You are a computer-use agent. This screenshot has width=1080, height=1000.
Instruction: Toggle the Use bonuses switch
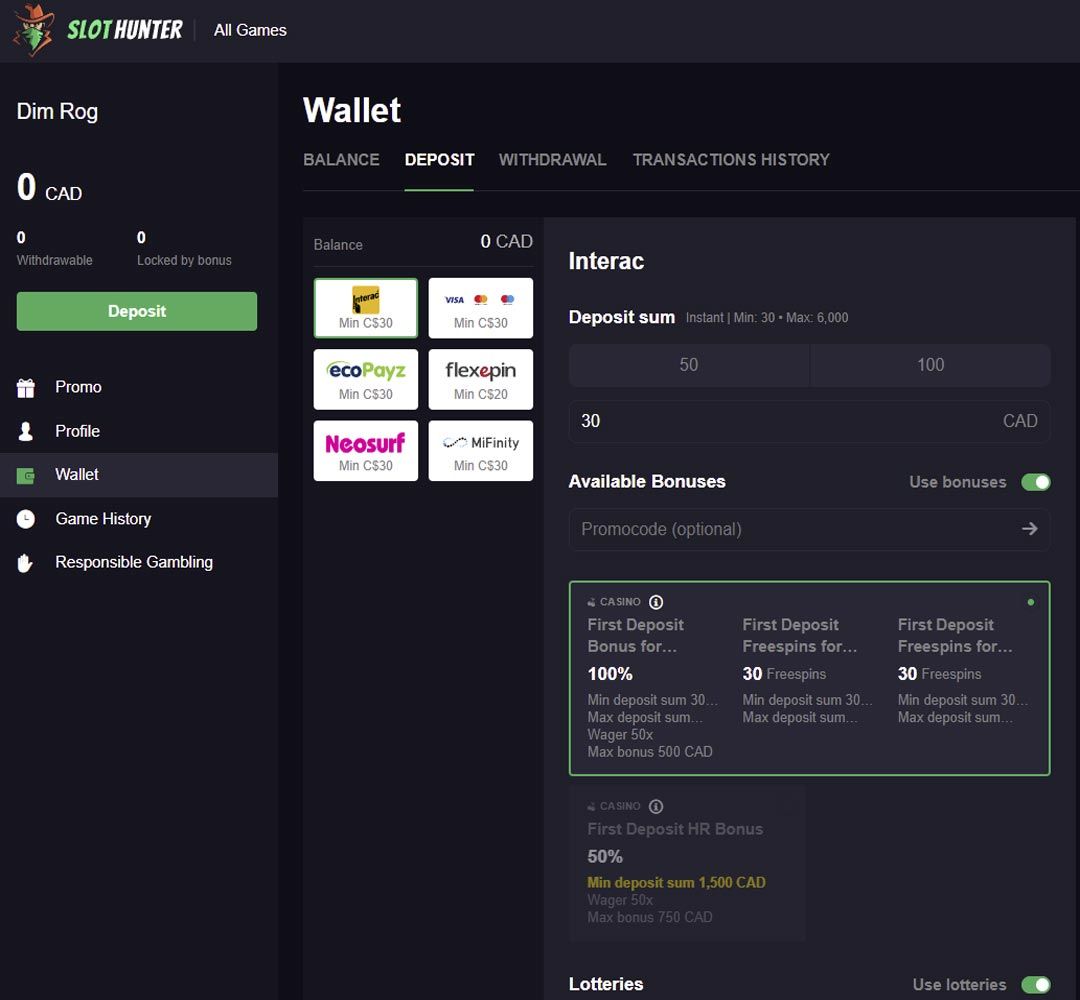click(x=1035, y=482)
